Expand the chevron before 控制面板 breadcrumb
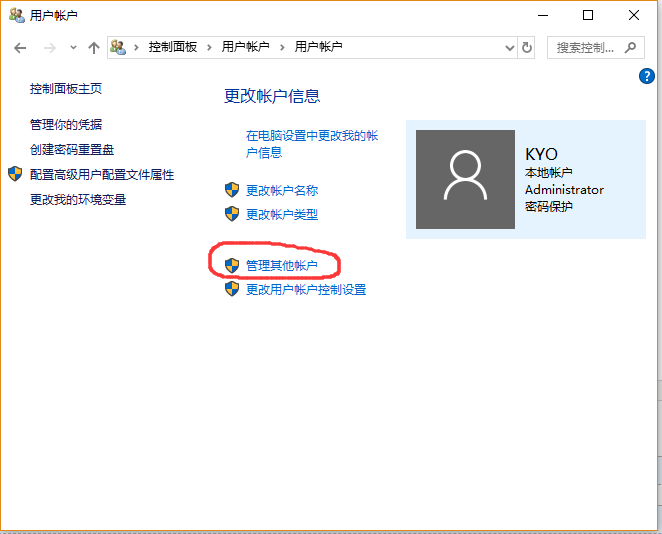 coord(136,47)
